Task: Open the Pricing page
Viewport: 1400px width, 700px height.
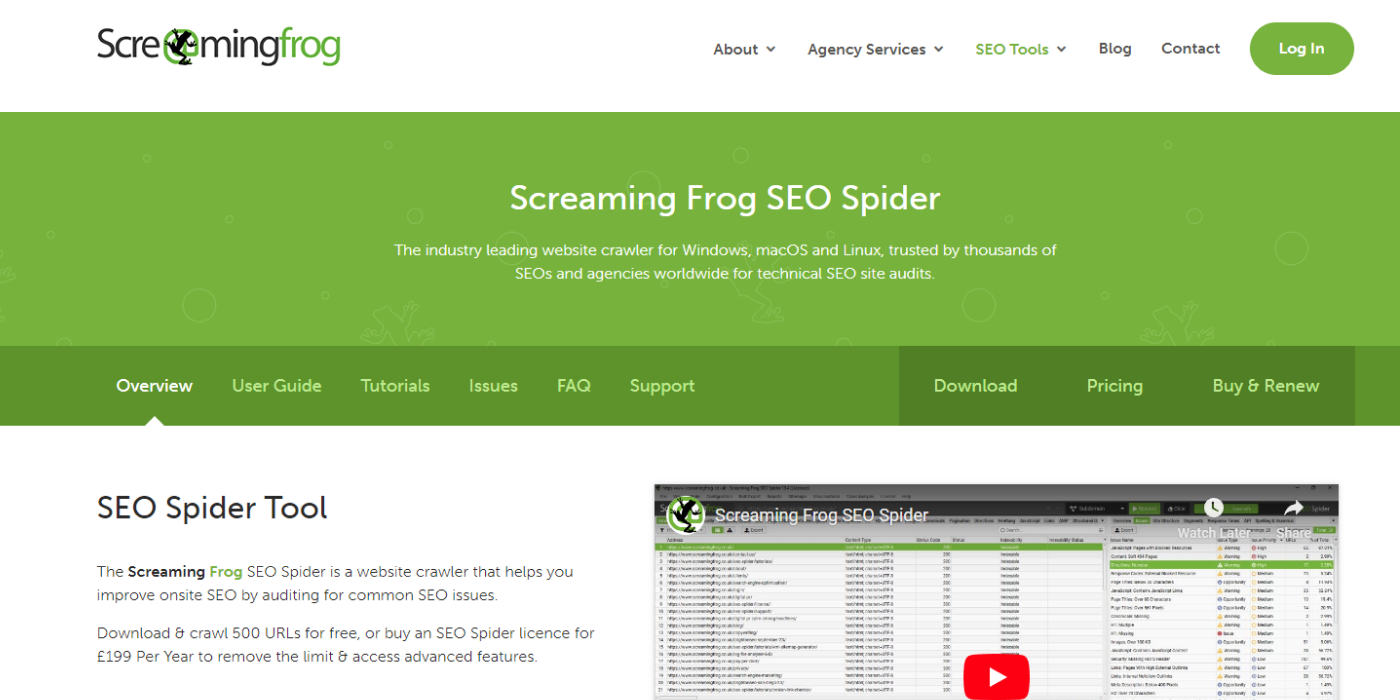Action: [1114, 385]
